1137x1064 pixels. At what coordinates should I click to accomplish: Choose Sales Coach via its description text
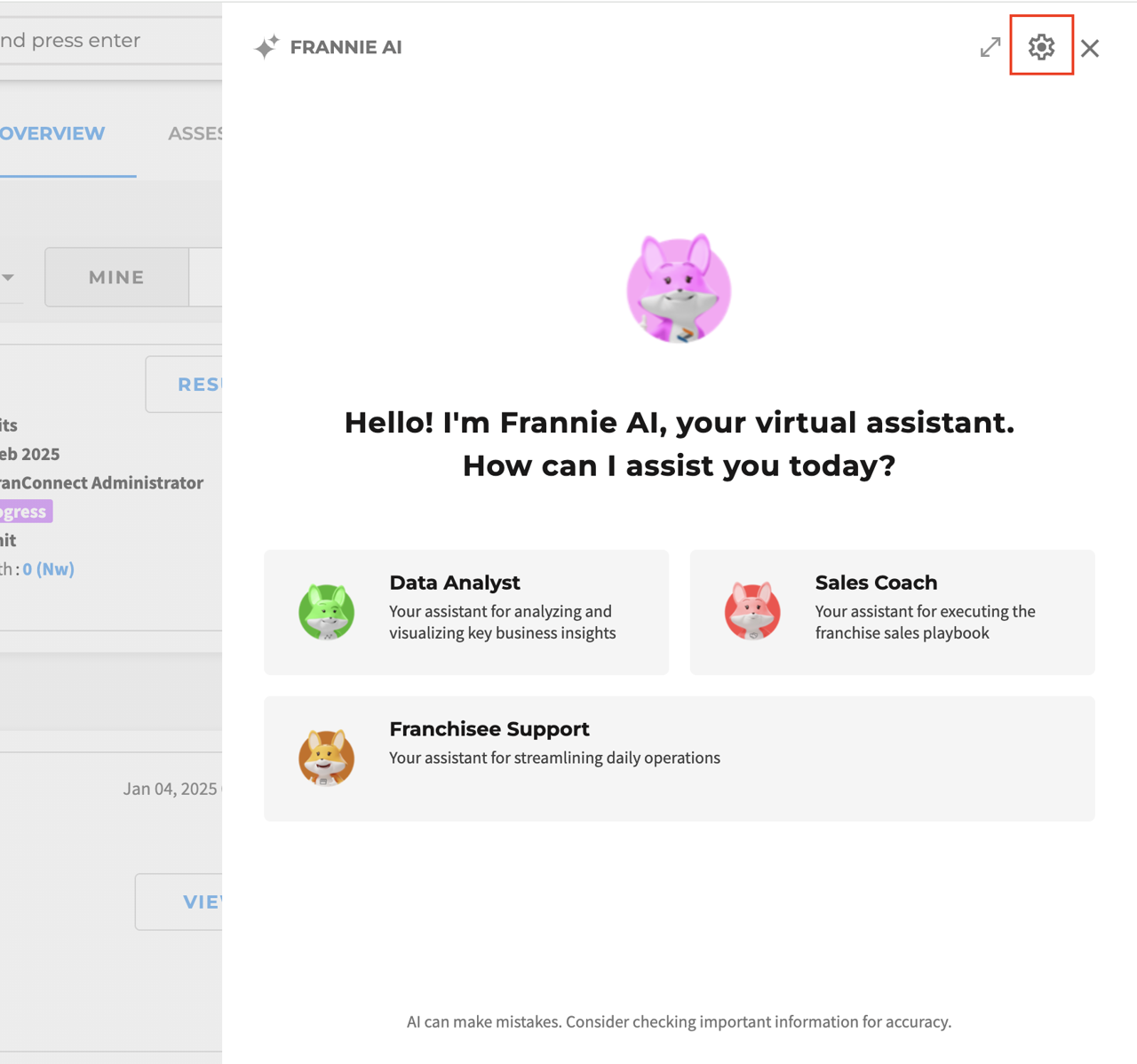coord(925,622)
